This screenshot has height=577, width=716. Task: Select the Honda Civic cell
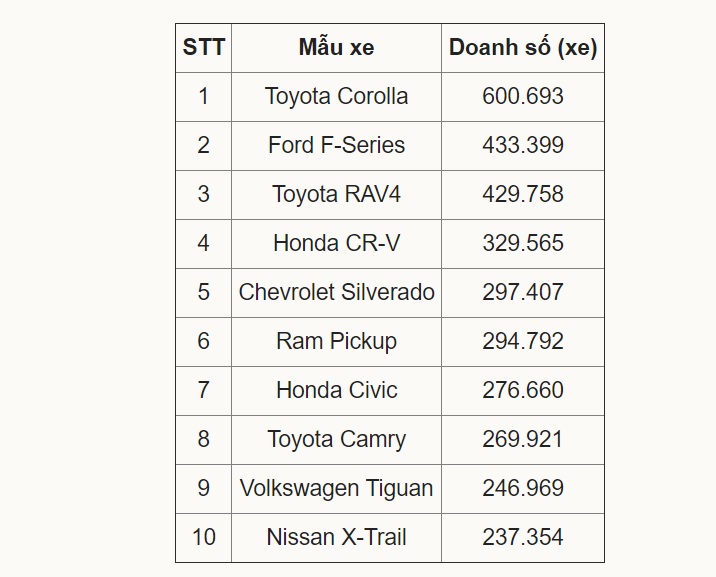[336, 390]
